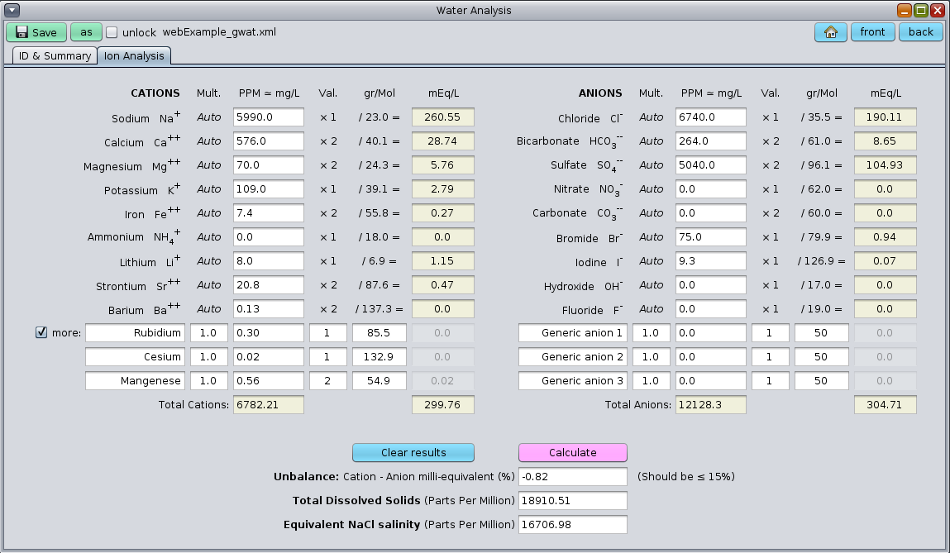Maximize the Water Analysis window
This screenshot has height=553, width=950.
click(921, 10)
